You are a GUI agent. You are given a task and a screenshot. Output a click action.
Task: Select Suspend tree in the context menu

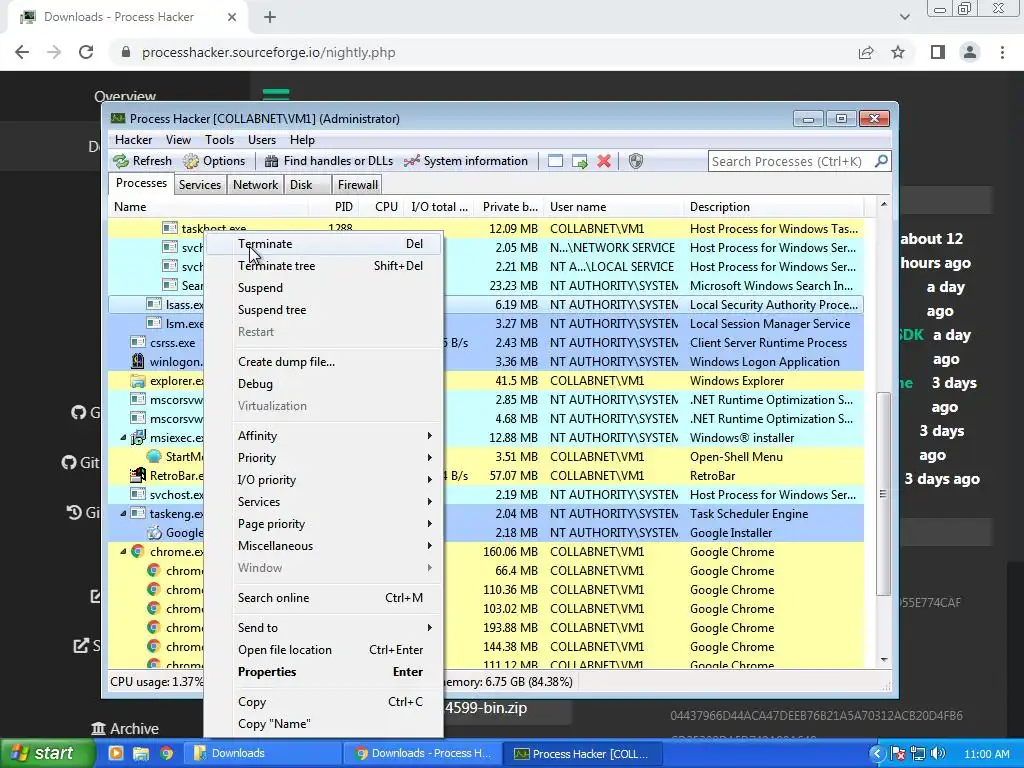tap(325, 310)
